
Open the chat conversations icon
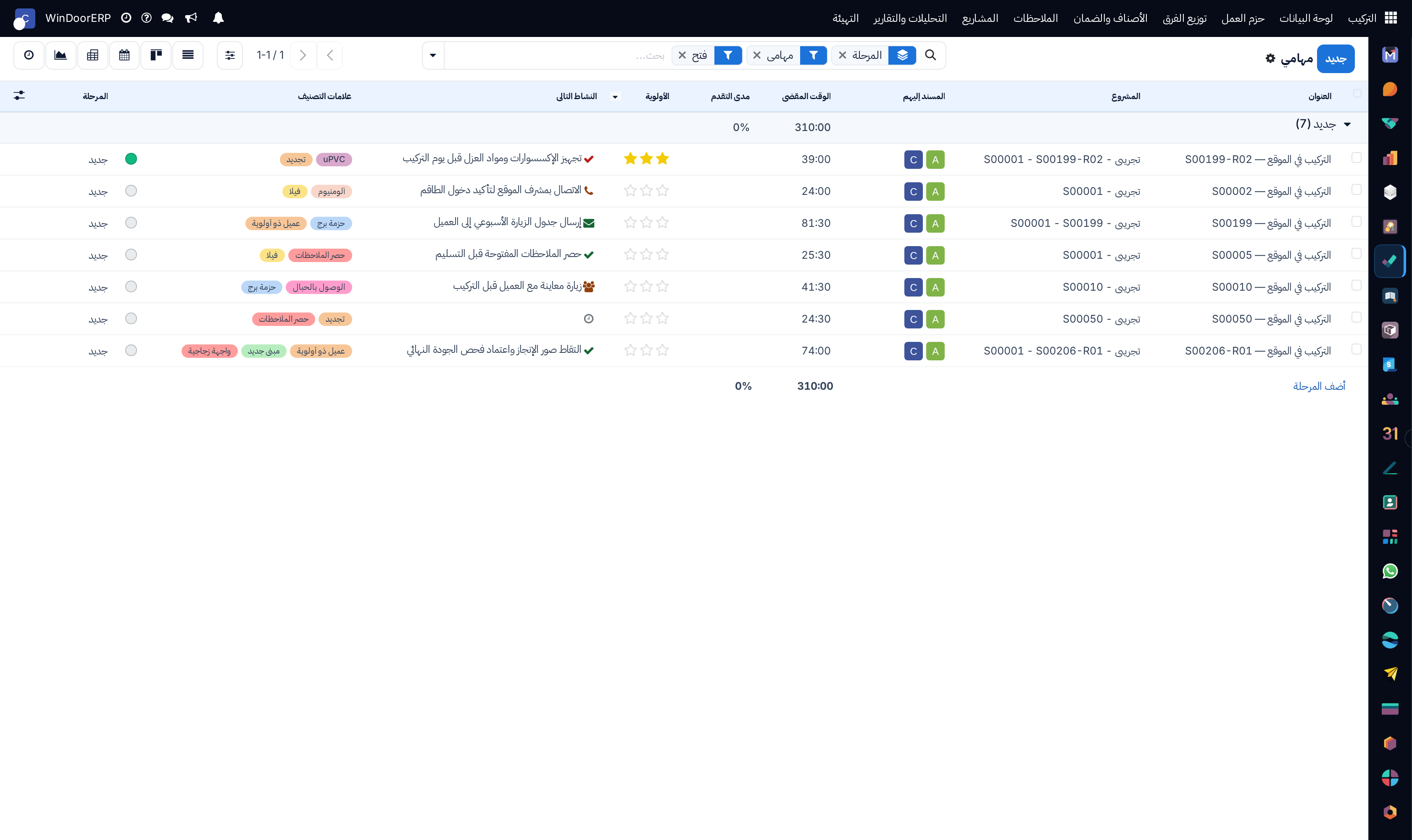coord(167,18)
